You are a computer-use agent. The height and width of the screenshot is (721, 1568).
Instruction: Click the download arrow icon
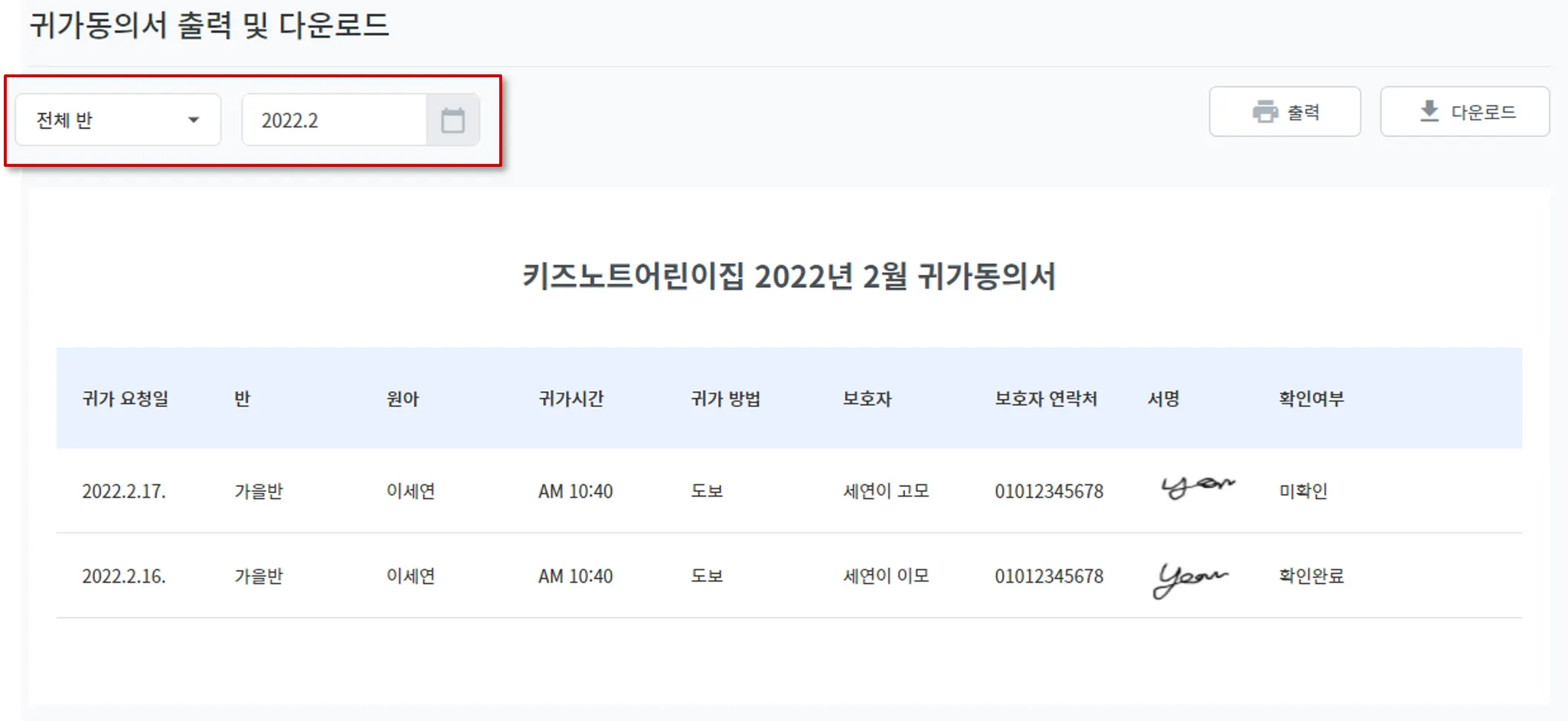(x=1429, y=112)
